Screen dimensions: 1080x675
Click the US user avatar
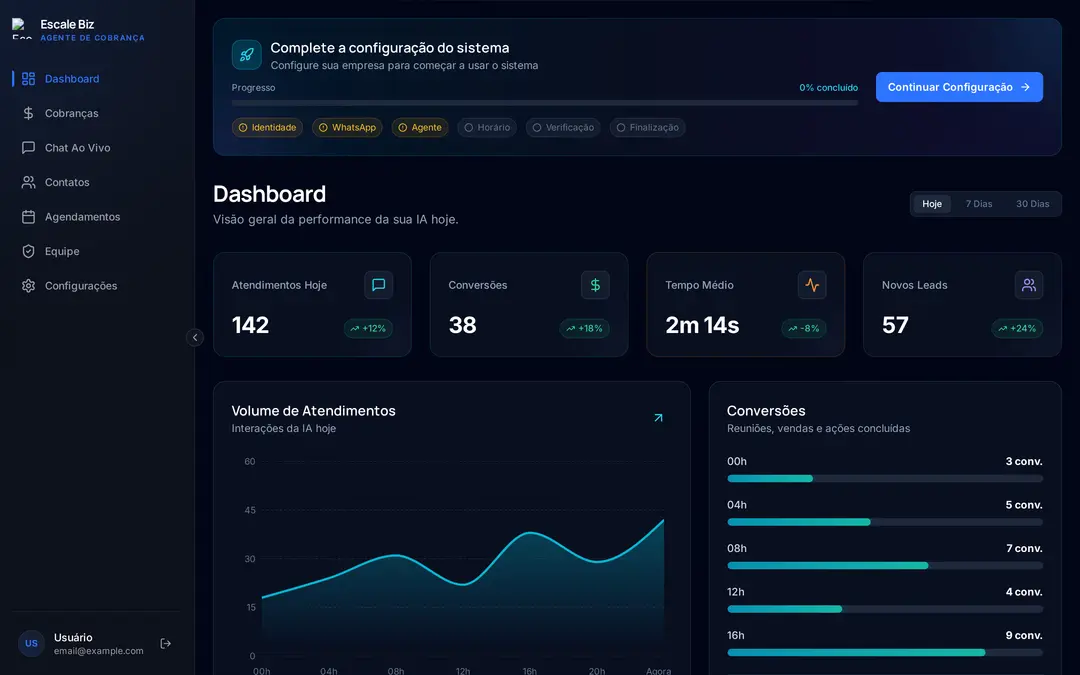coord(31,643)
